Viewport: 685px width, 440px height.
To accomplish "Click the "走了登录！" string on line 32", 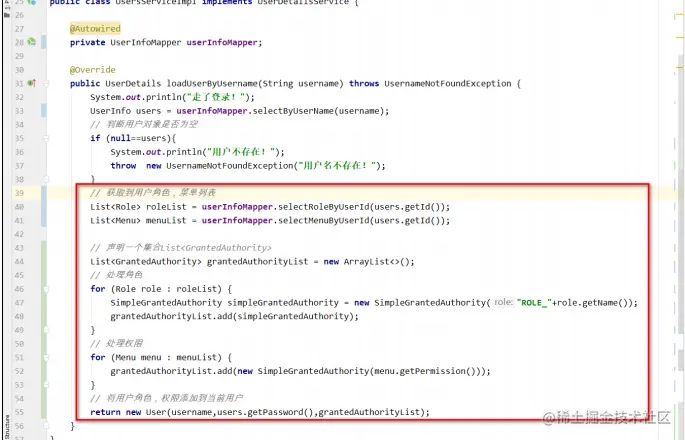I will [x=215, y=97].
